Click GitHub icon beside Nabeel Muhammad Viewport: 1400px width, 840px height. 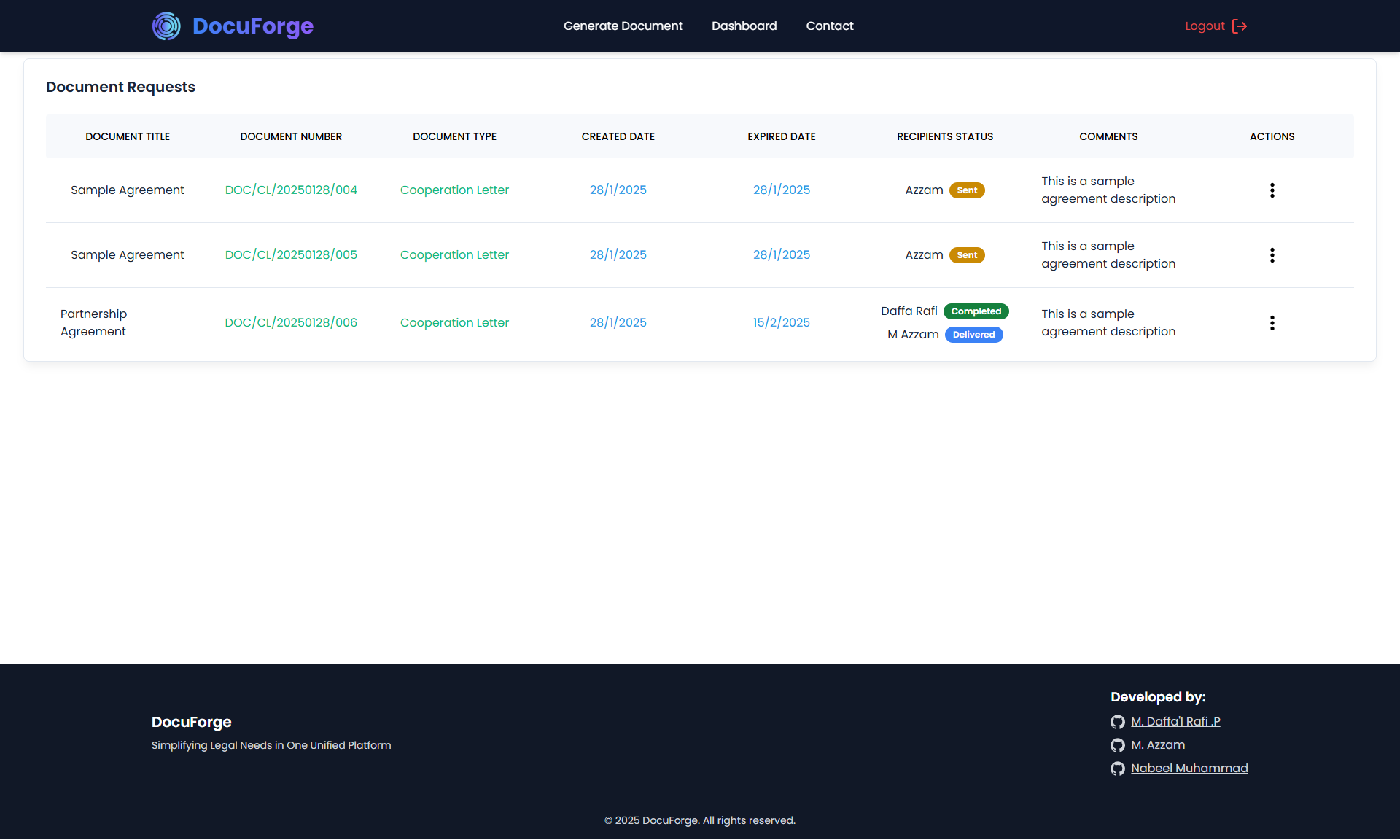pos(1117,769)
